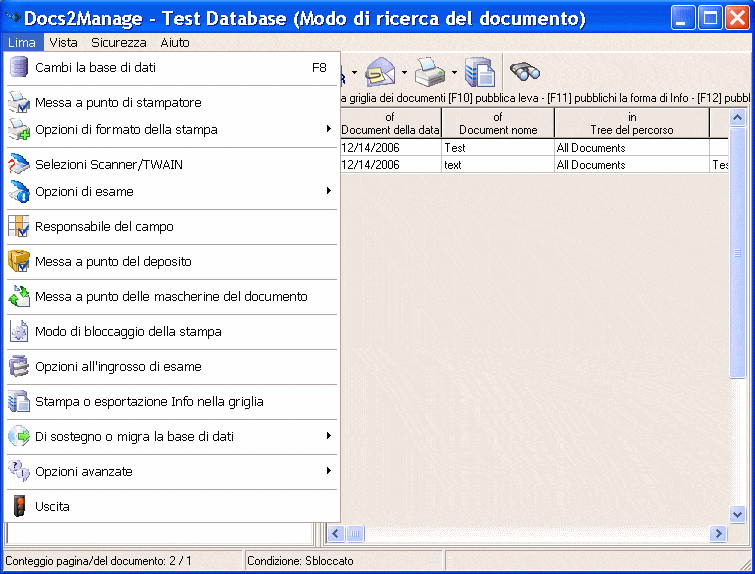Expand the Opzioni di formato della stampa submenu arrow

[328, 129]
